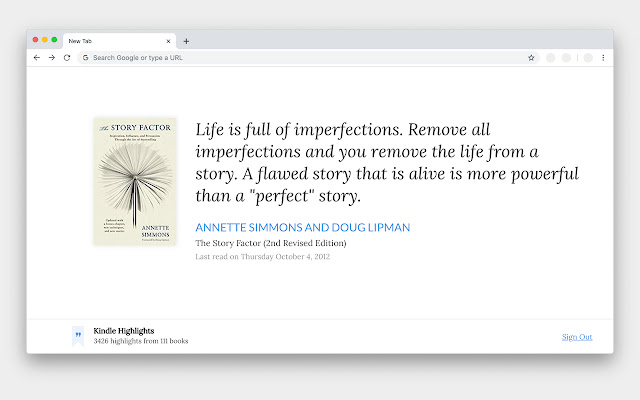Focus the Search Google or type a URL field
This screenshot has height=400, width=640.
(300, 58)
